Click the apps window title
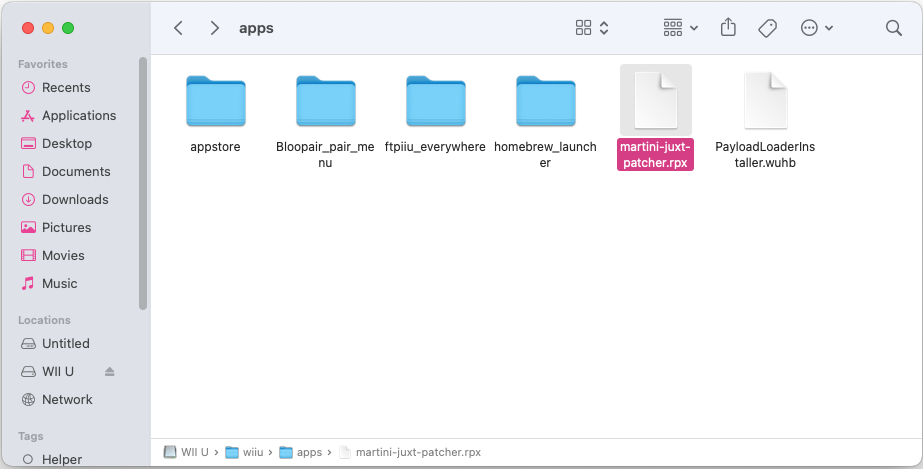 [x=256, y=28]
